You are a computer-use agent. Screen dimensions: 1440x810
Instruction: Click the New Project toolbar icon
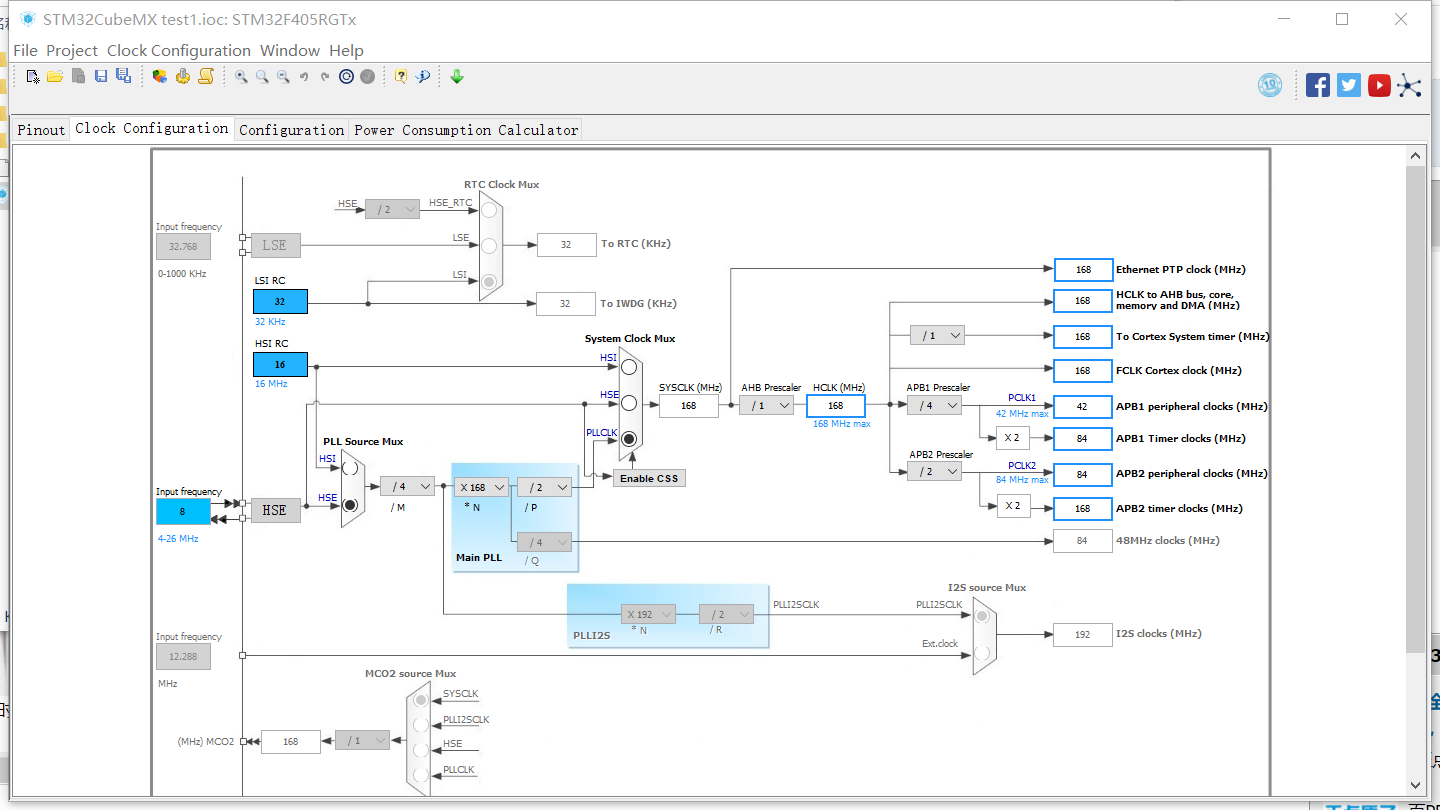click(33, 76)
